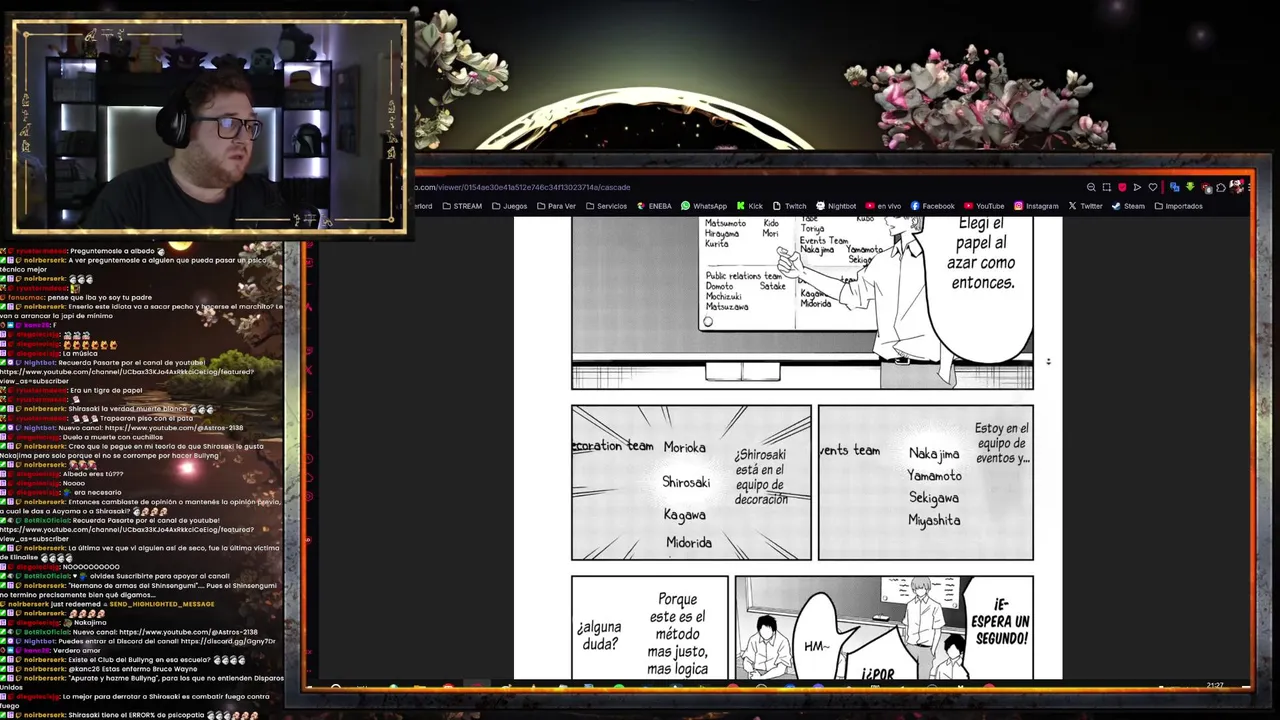Click the '¿alguna duda?' manga panel
Viewport: 1280px width, 720px height.
coord(649,628)
